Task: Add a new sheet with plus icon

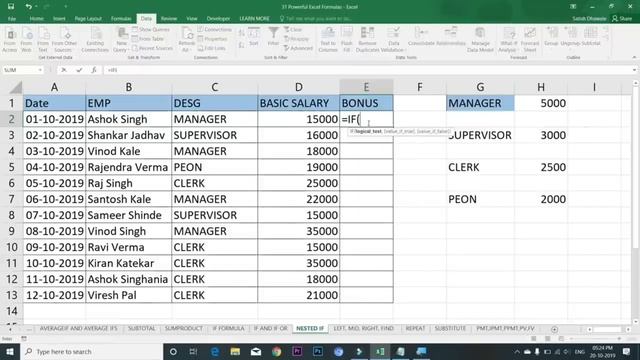Action: (554, 329)
